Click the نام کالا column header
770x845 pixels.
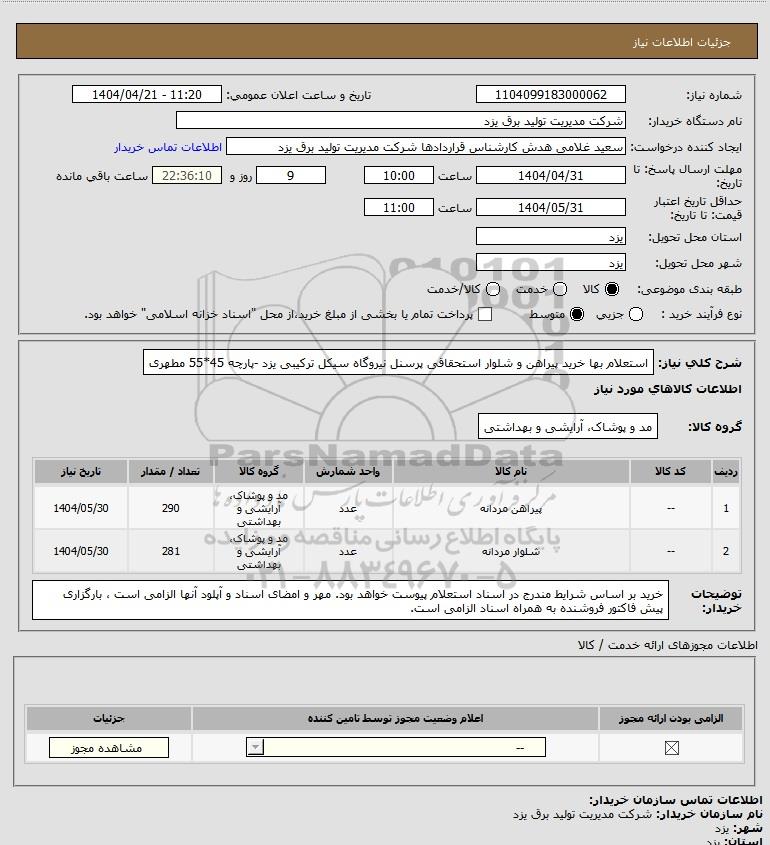pos(511,472)
